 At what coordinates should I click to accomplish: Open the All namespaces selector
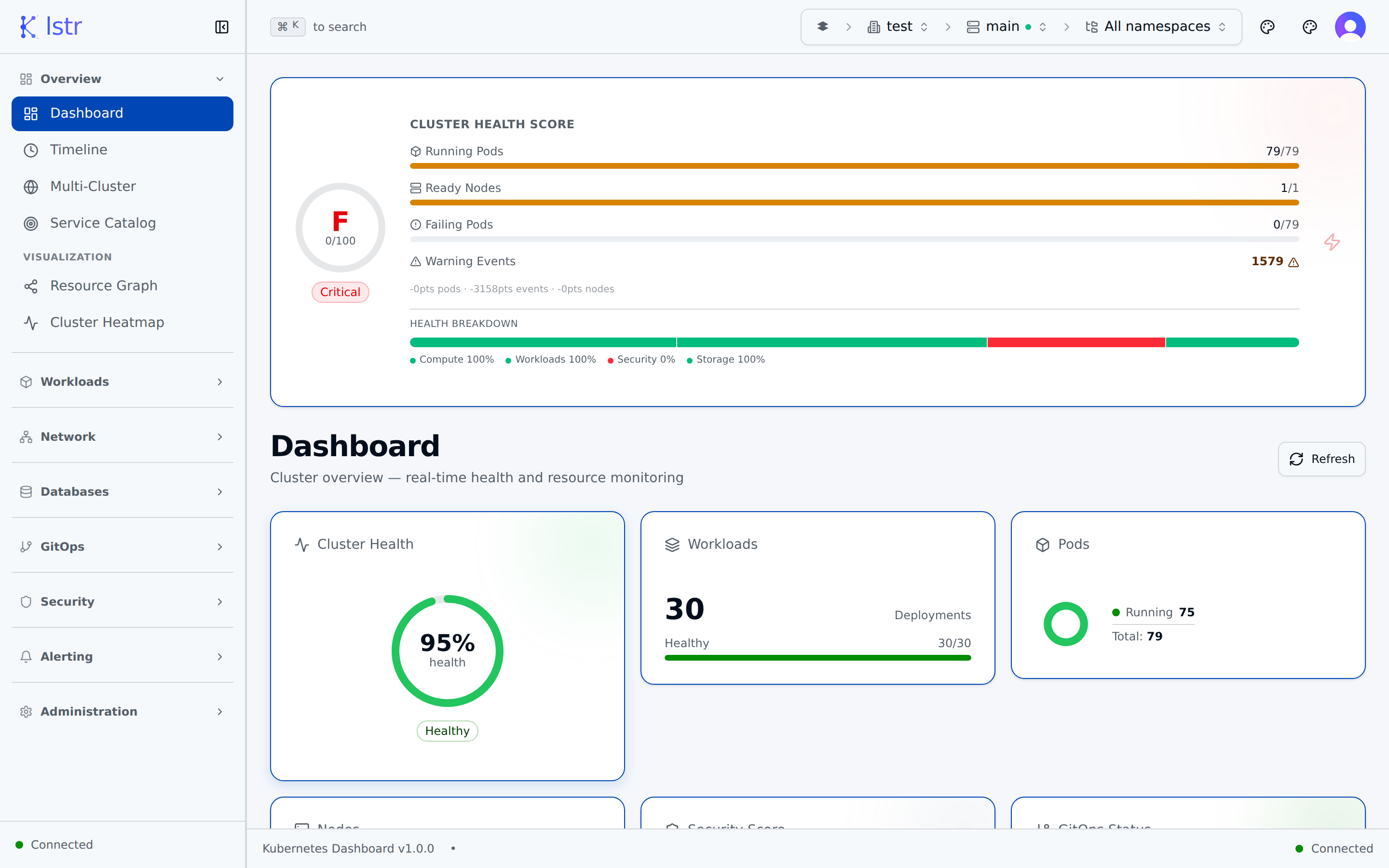point(1155,27)
